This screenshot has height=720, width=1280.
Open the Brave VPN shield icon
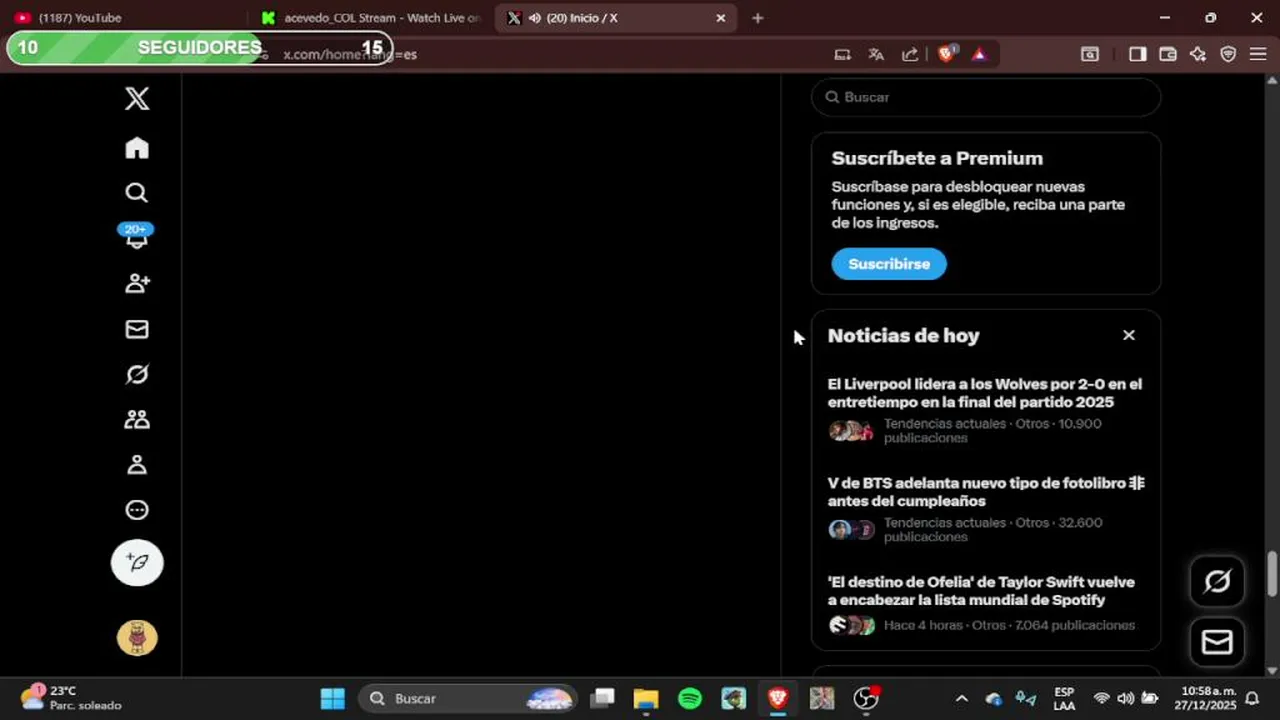coord(1228,54)
